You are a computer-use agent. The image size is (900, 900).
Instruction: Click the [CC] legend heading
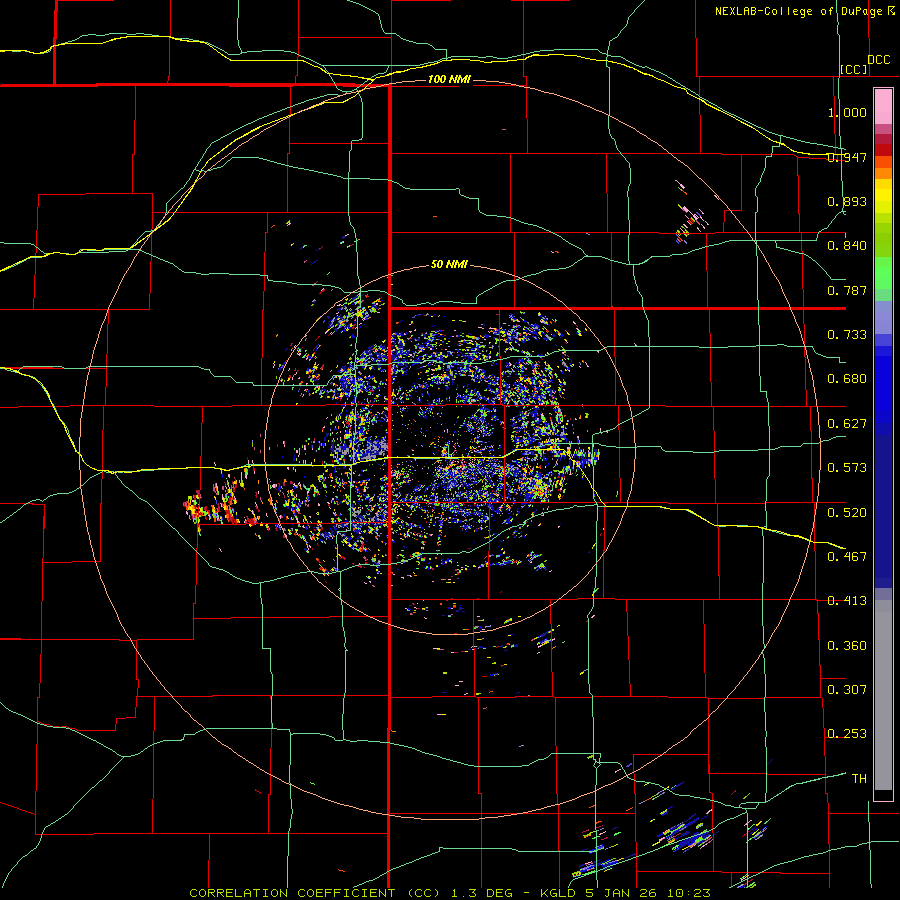click(854, 69)
